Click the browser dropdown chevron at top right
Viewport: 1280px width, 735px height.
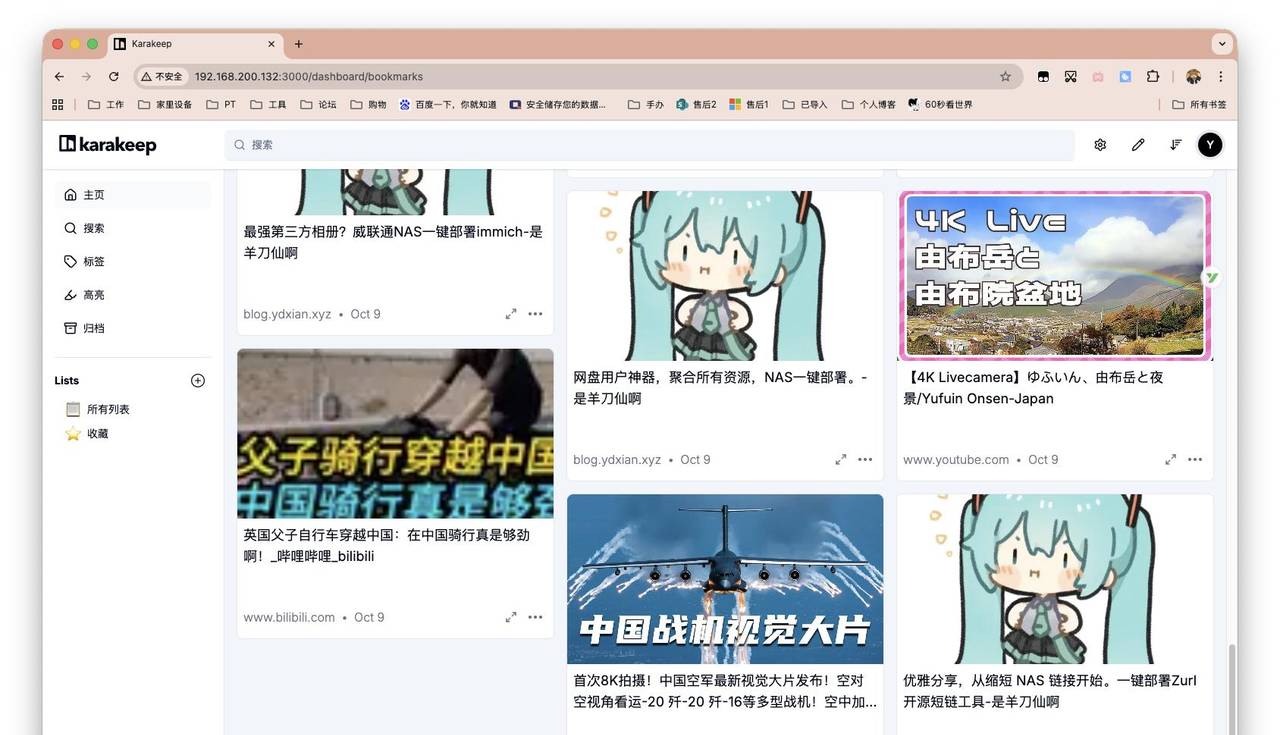pos(1221,43)
